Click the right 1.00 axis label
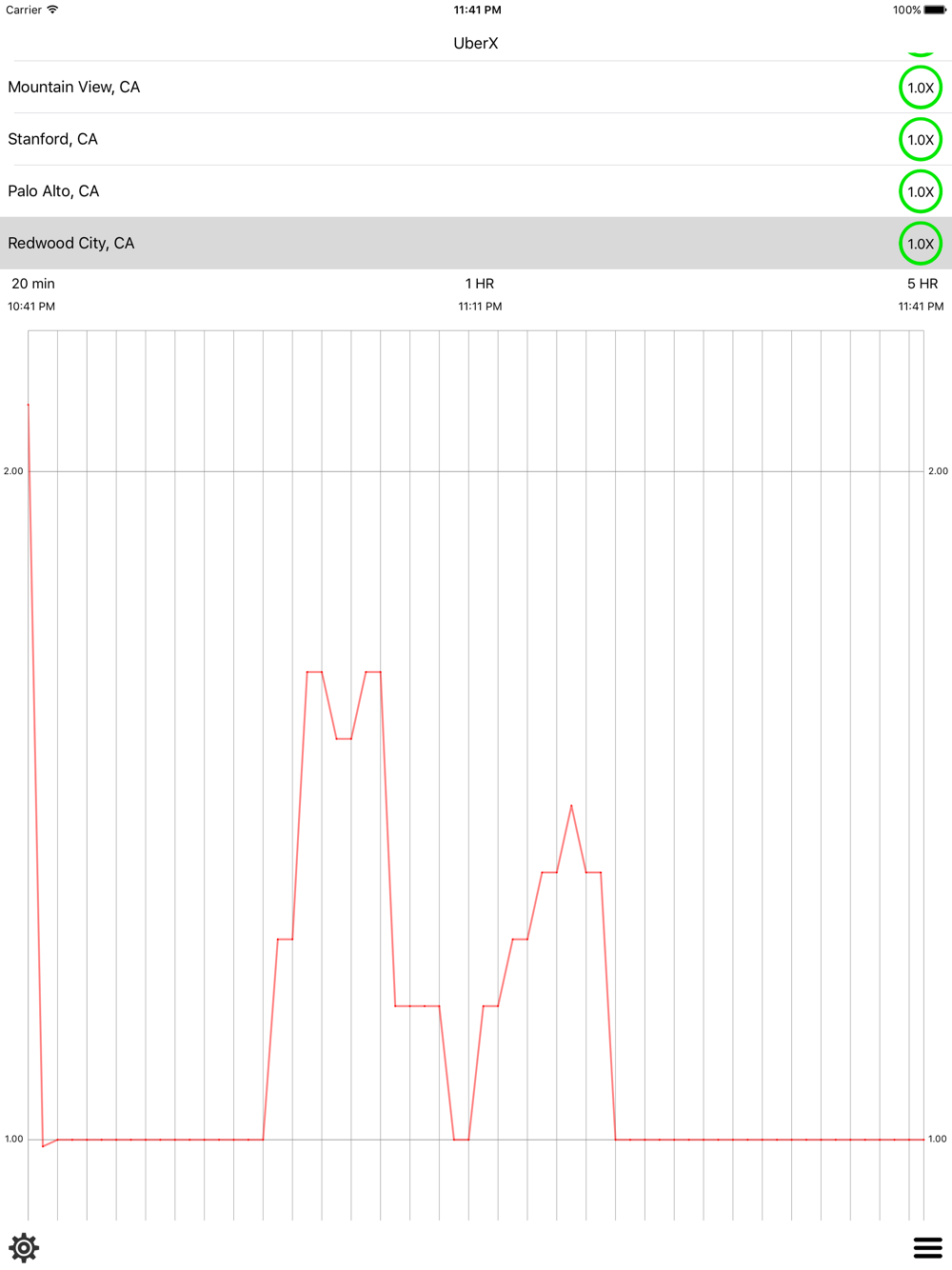Screen dimensions: 952x1270 coord(938,1139)
